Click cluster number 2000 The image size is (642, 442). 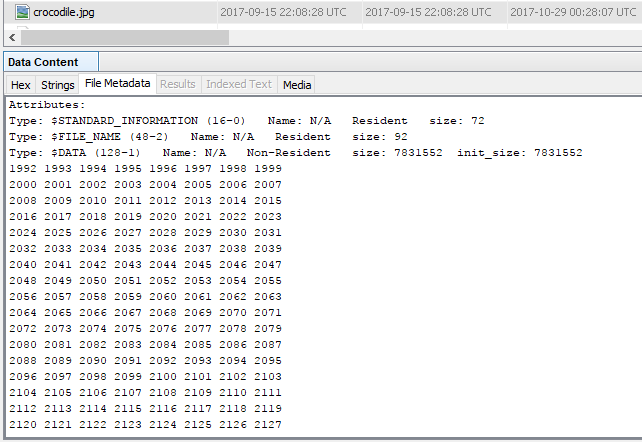pos(23,185)
